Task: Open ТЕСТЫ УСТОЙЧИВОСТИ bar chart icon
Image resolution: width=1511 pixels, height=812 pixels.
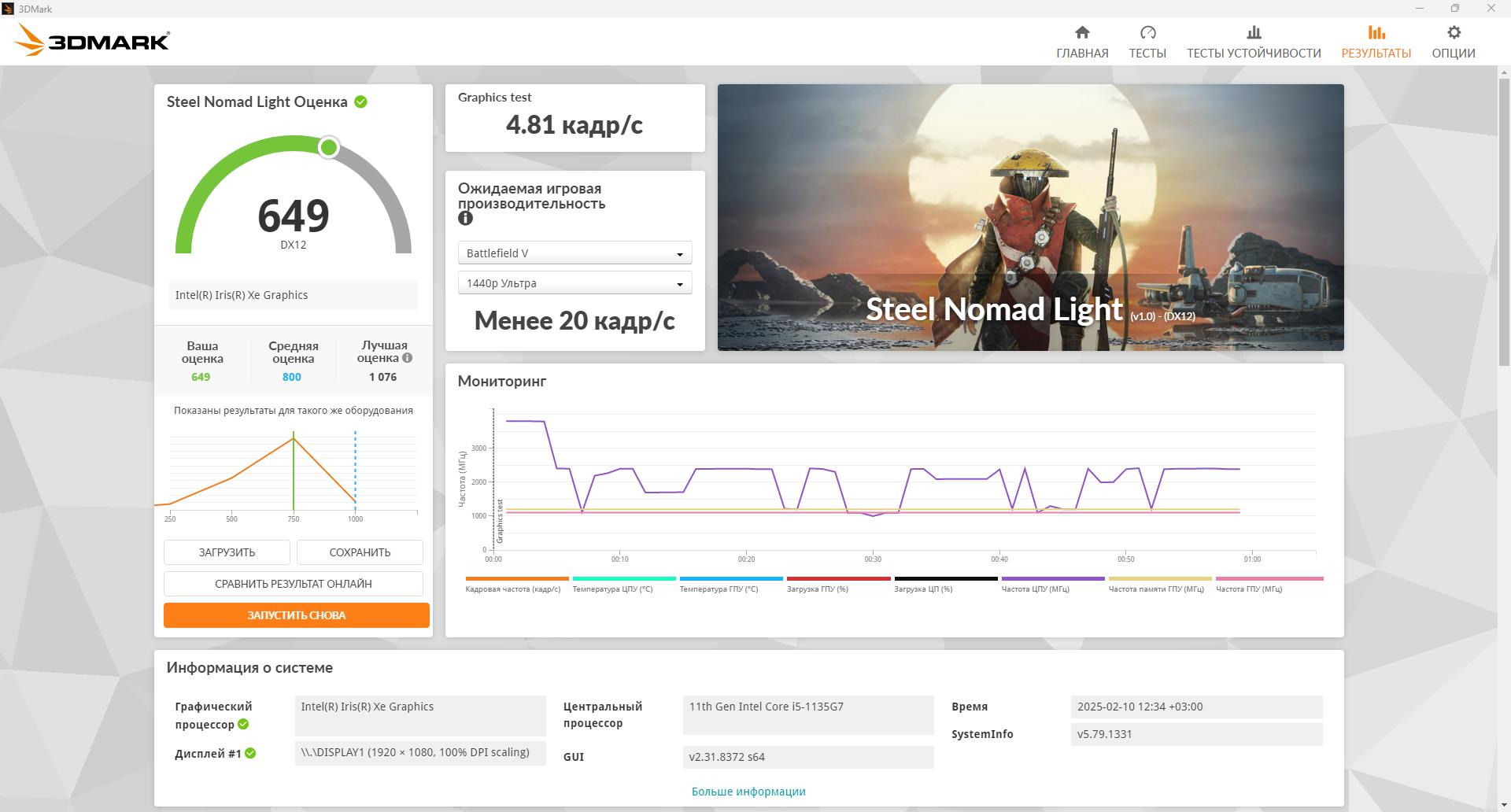Action: 1254,32
